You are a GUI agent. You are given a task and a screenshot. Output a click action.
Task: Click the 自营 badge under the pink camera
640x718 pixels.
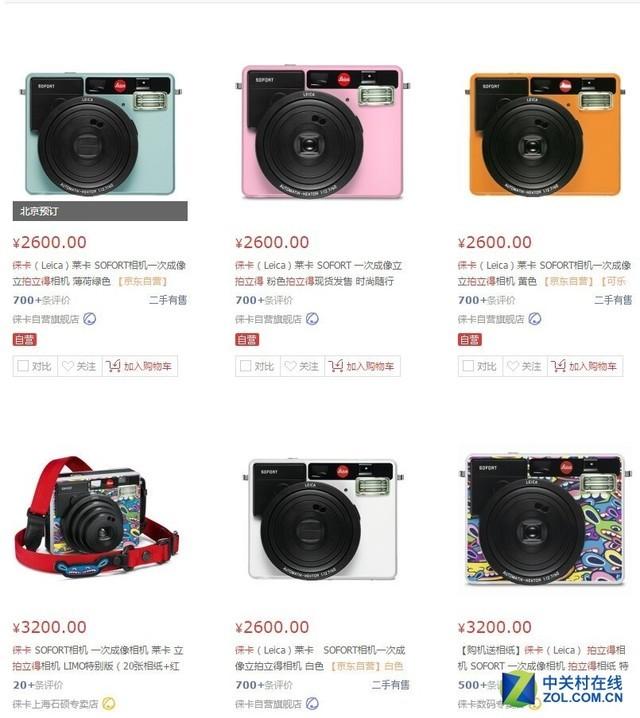click(247, 340)
